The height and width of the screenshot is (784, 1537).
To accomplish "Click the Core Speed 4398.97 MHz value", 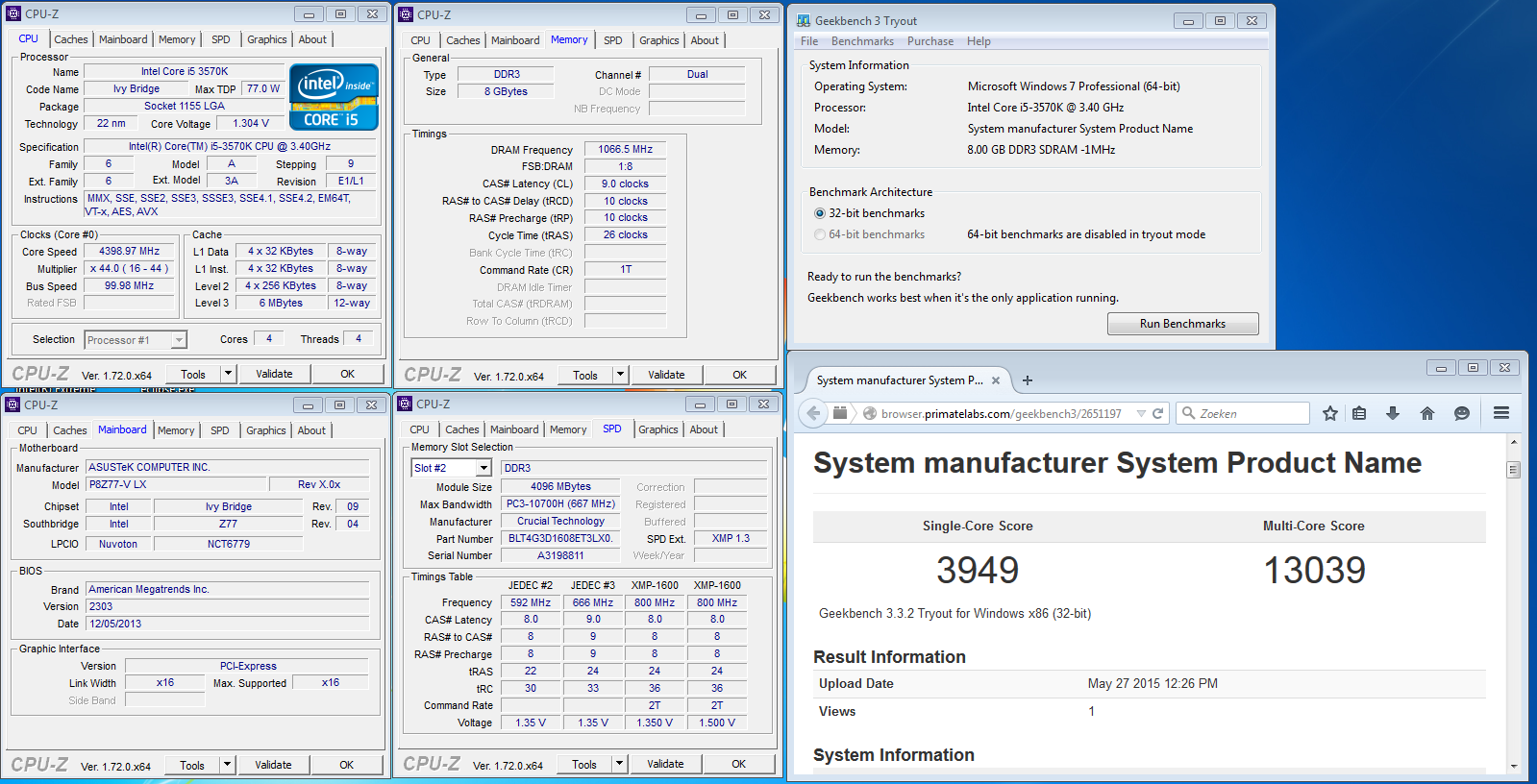I will pyautogui.click(x=130, y=251).
